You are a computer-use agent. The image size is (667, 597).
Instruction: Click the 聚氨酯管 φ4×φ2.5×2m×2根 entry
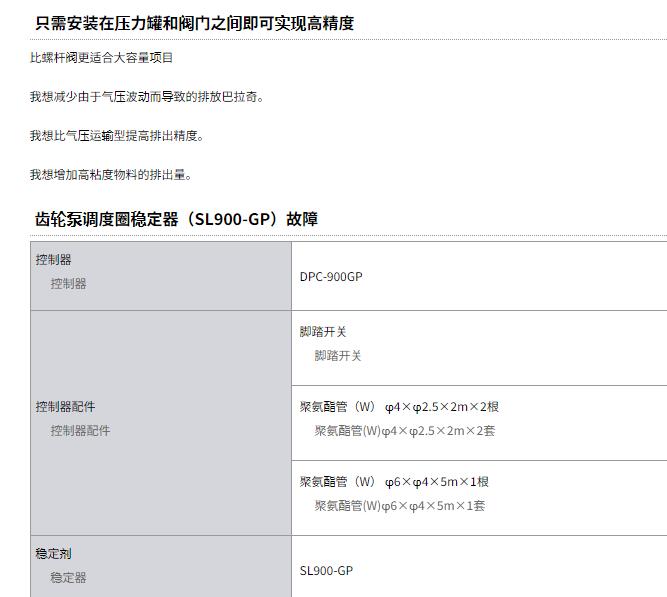(399, 407)
